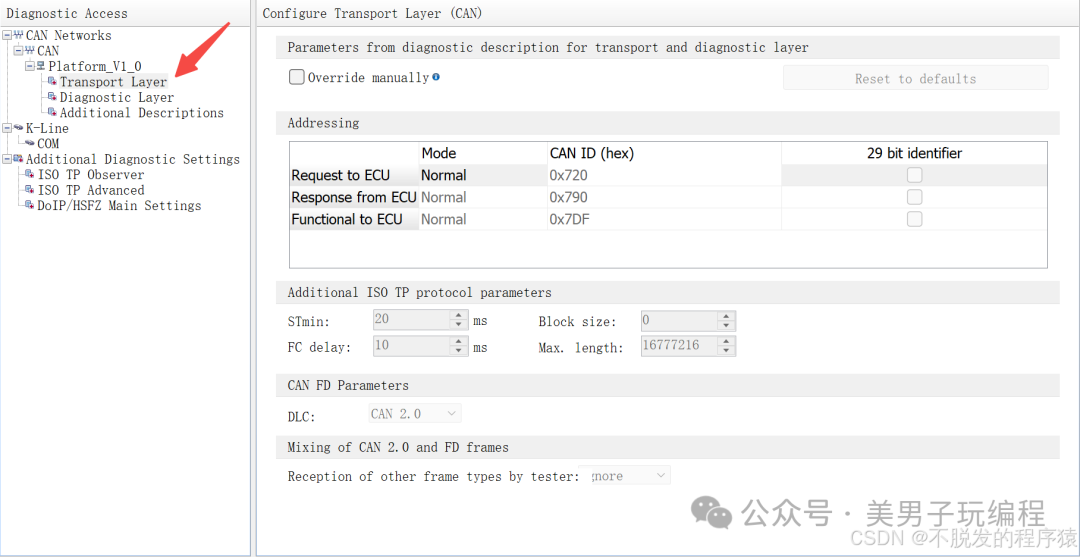
Task: Click the DoIP/HSFZ Main Settings icon
Action: click(30, 206)
